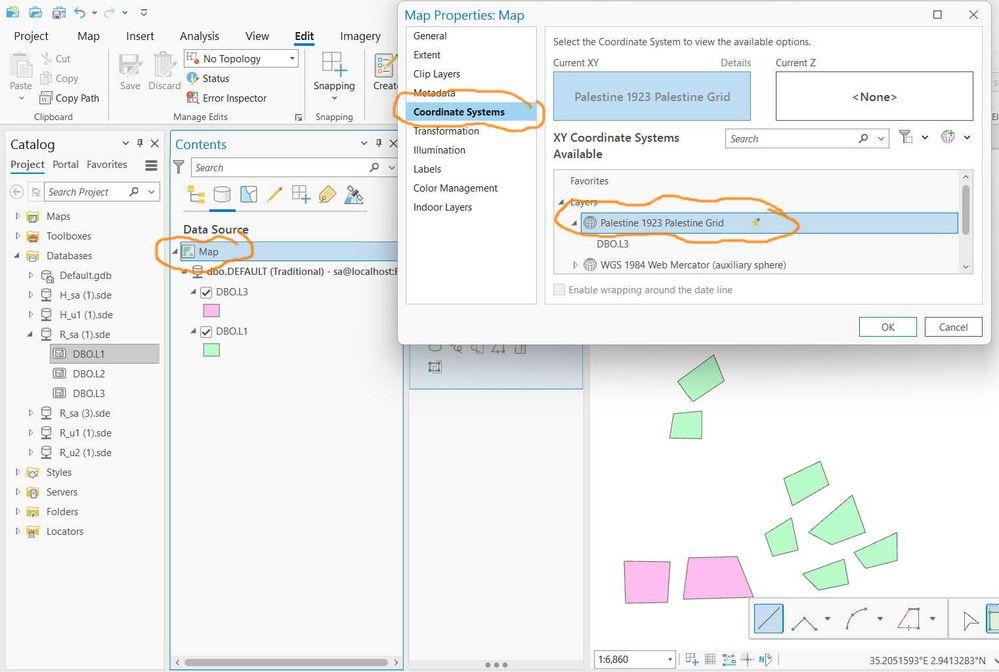Click the OK button in Map Properties

pyautogui.click(x=888, y=327)
